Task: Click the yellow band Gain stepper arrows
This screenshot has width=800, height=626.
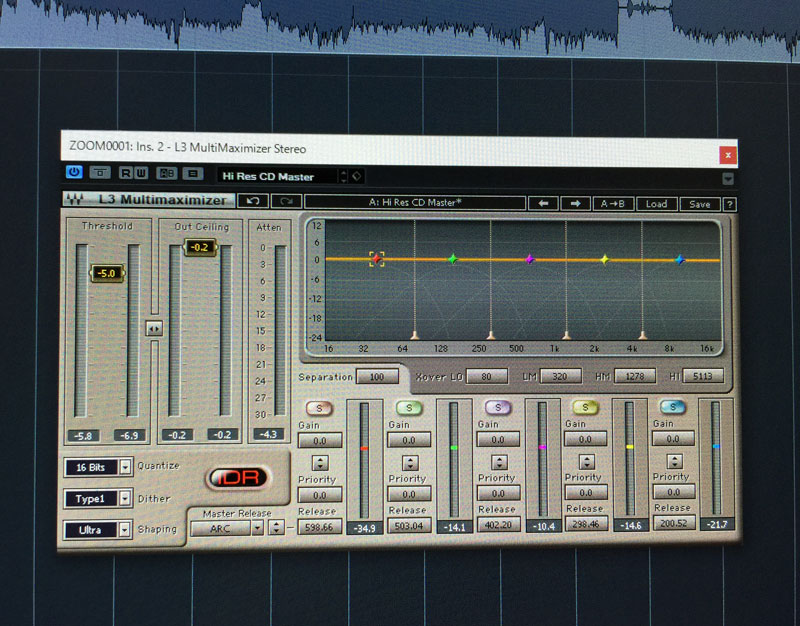Action: 587,461
